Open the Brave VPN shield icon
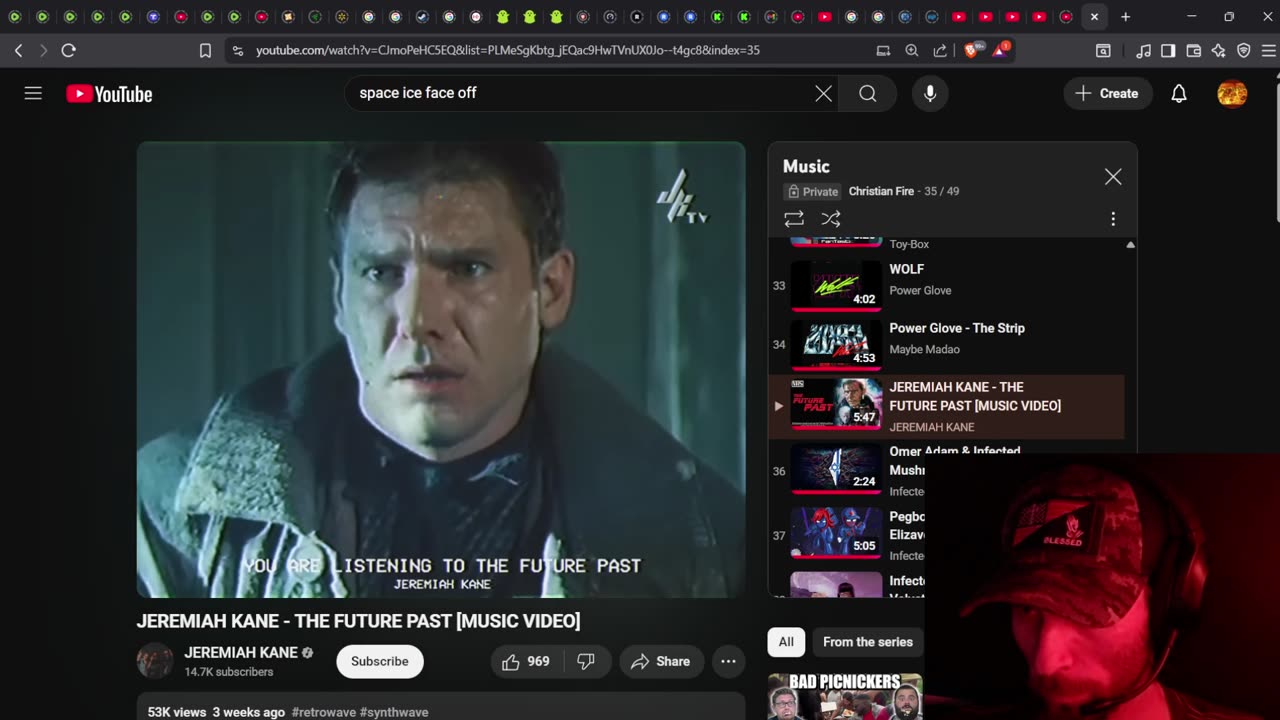This screenshot has height=720, width=1280. click(1244, 50)
